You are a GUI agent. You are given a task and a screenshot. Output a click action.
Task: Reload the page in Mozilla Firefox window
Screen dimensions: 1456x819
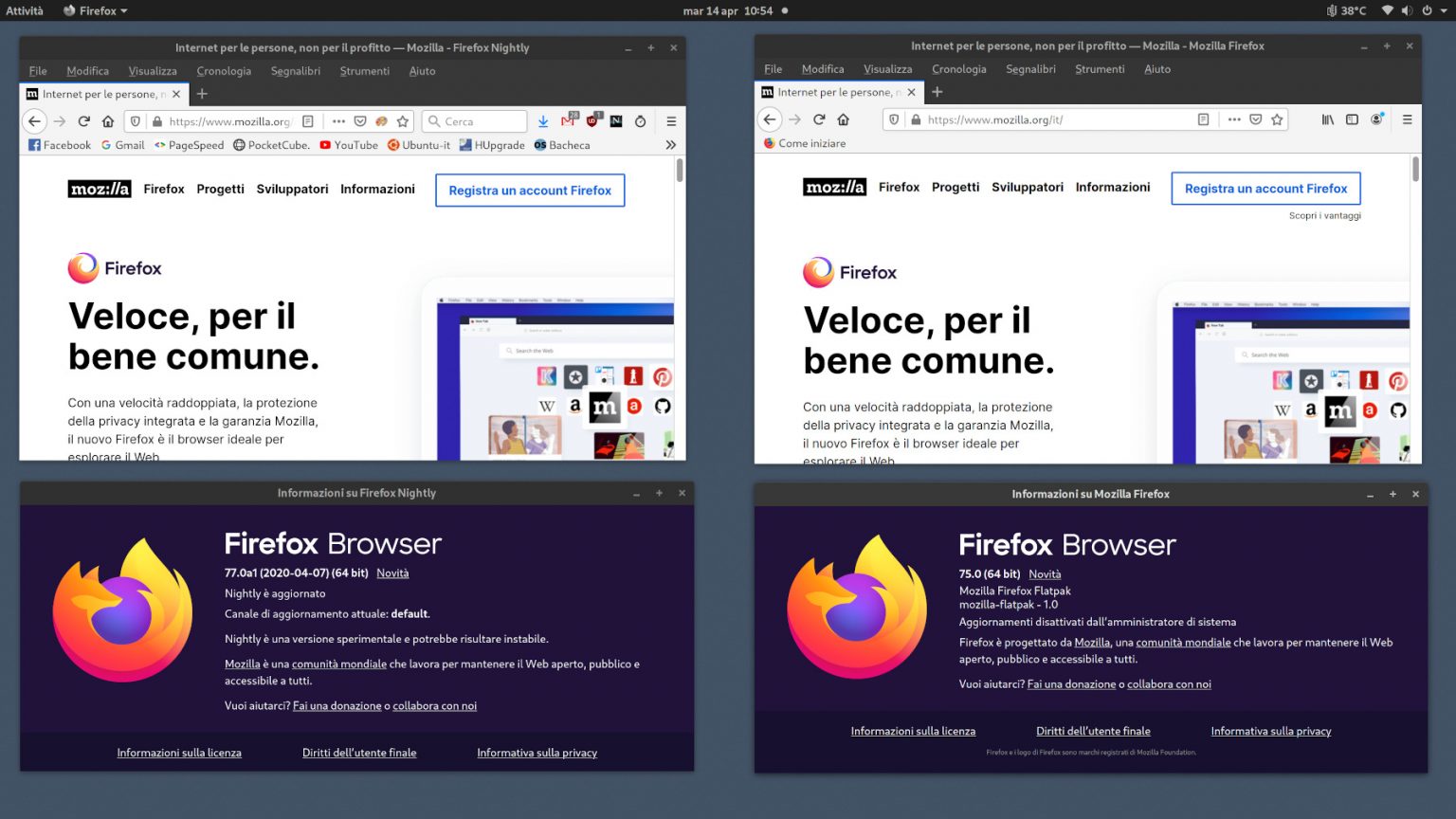[x=819, y=119]
